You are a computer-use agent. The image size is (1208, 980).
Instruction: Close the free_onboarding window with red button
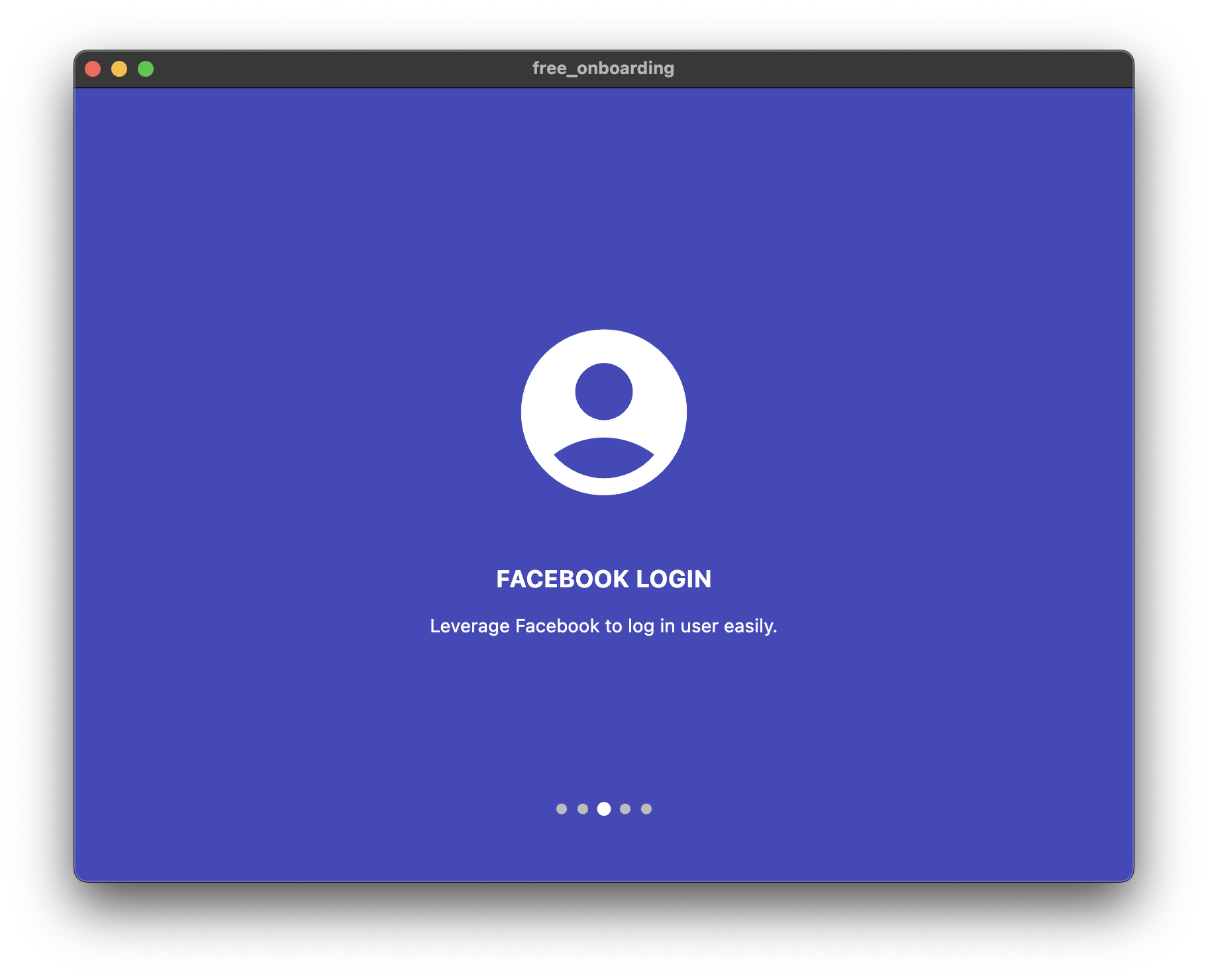point(93,69)
